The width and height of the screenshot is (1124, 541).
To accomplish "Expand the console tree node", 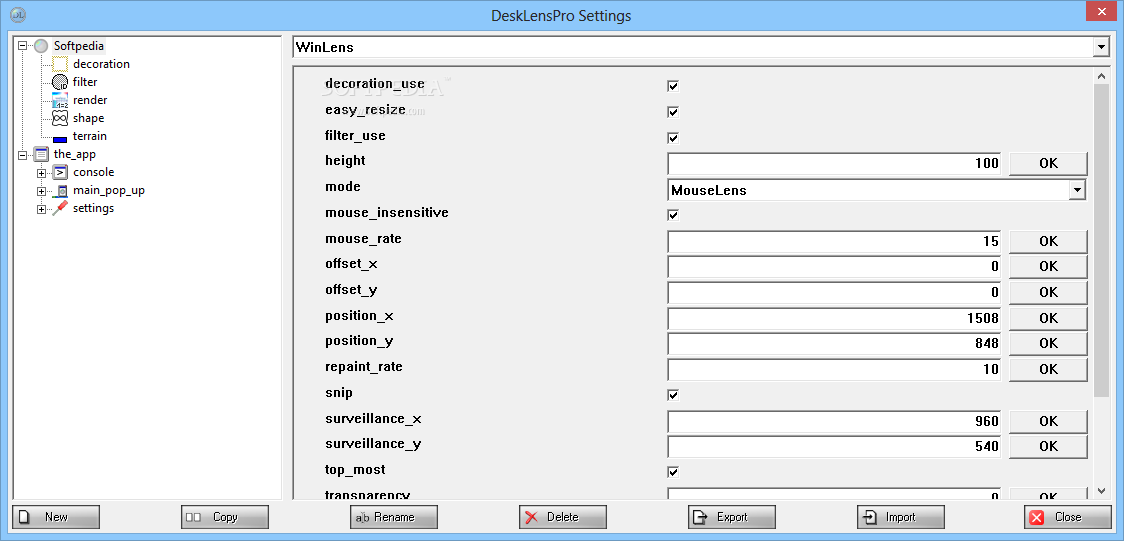I will pyautogui.click(x=41, y=173).
